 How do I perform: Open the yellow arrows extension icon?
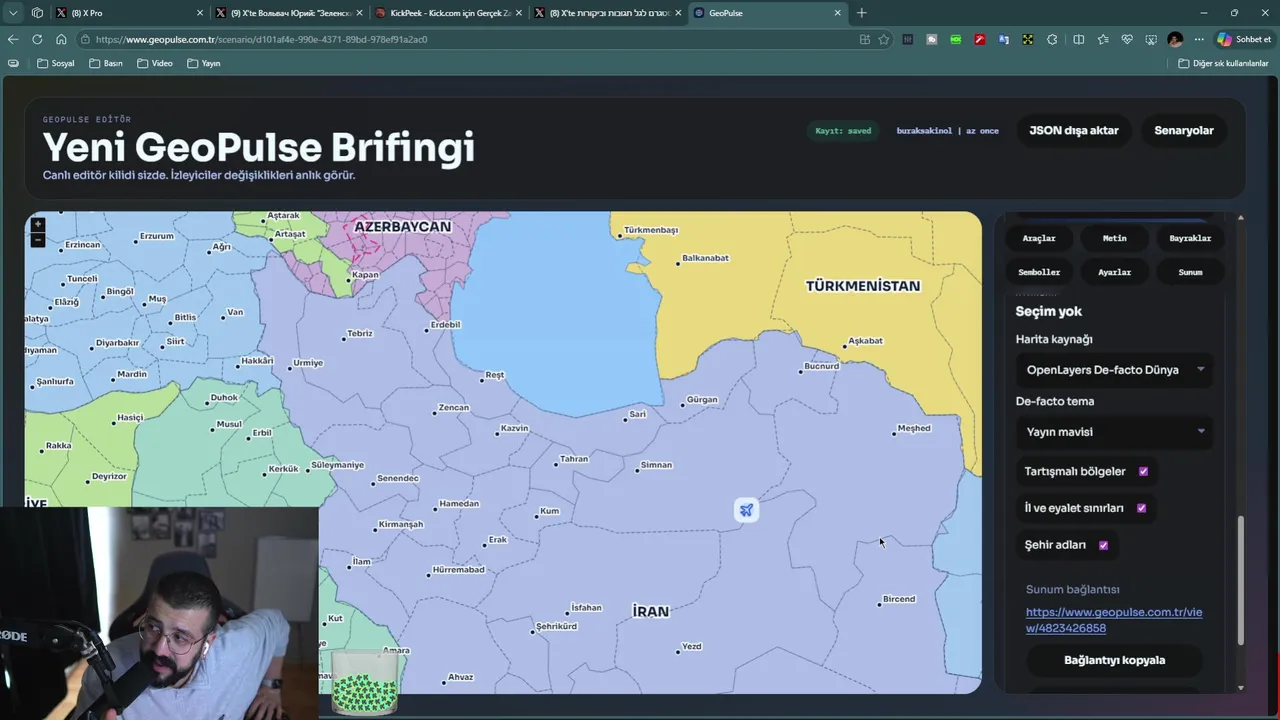[x=1028, y=39]
